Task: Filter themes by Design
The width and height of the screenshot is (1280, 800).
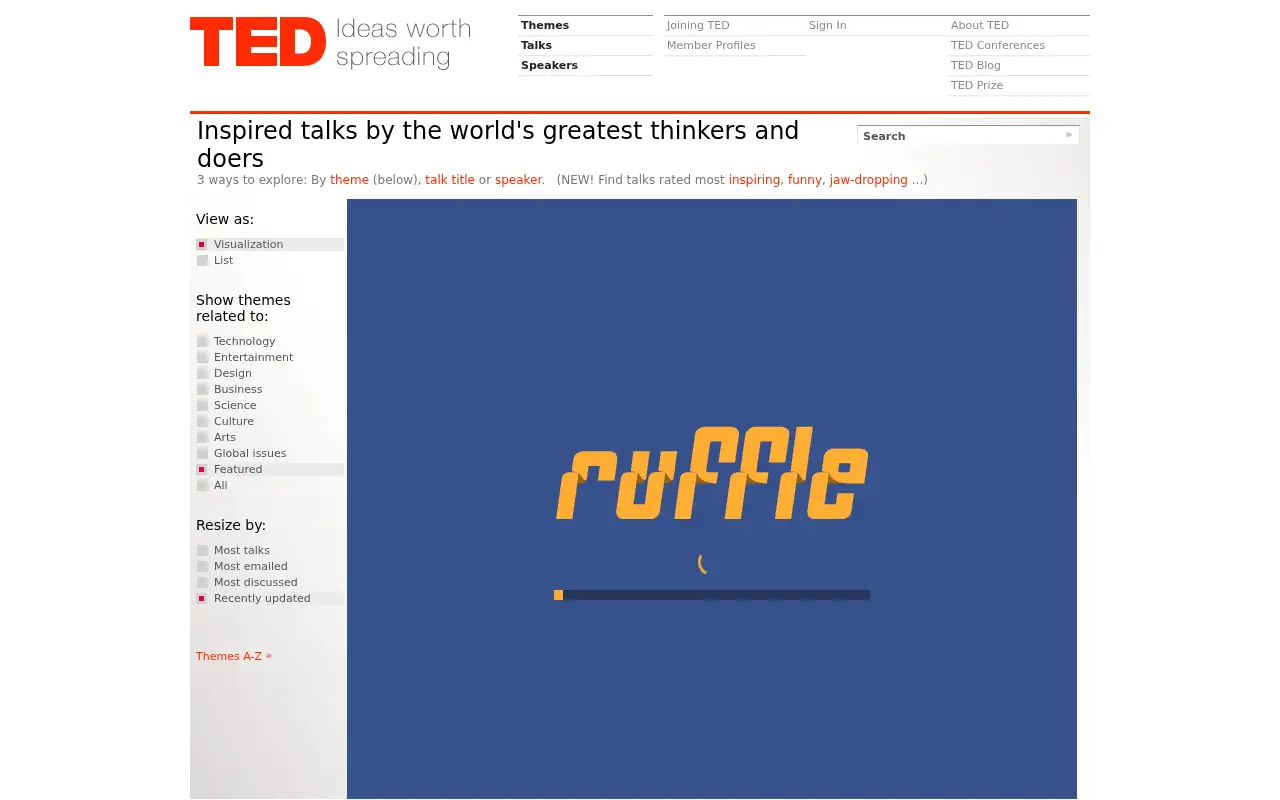Action: (269, 373)
